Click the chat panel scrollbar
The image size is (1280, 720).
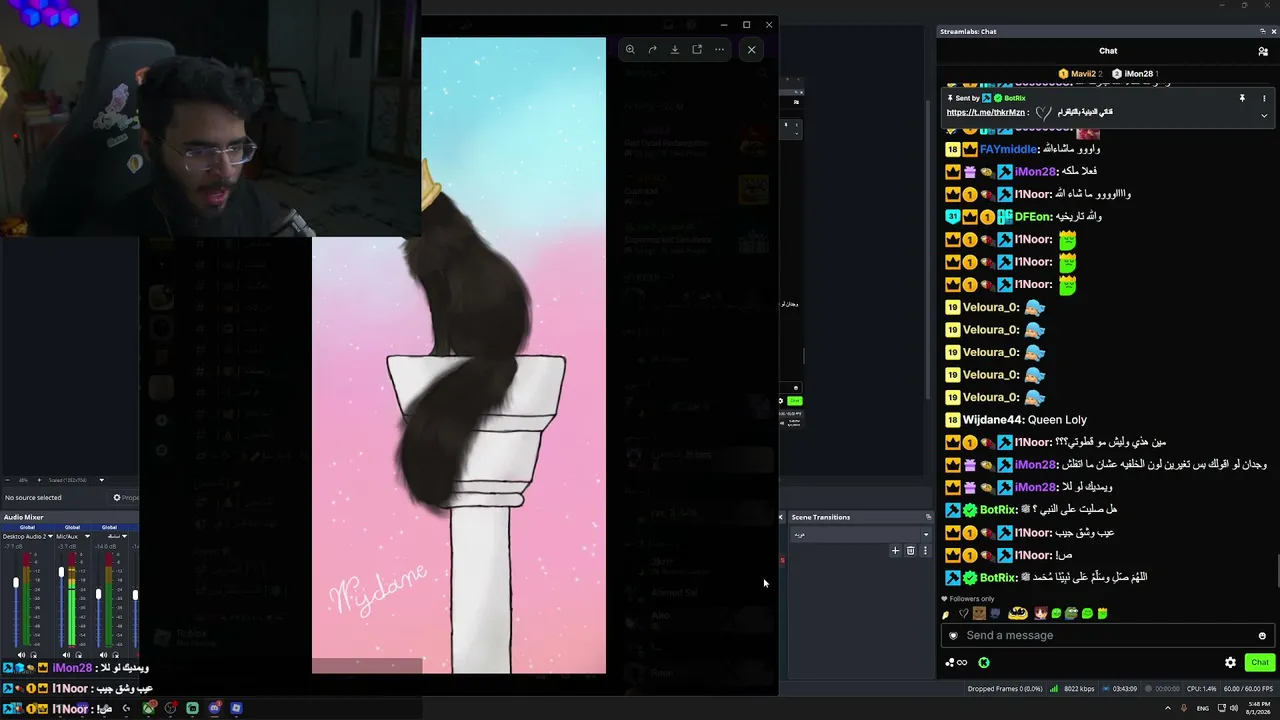pyautogui.click(x=1277, y=570)
